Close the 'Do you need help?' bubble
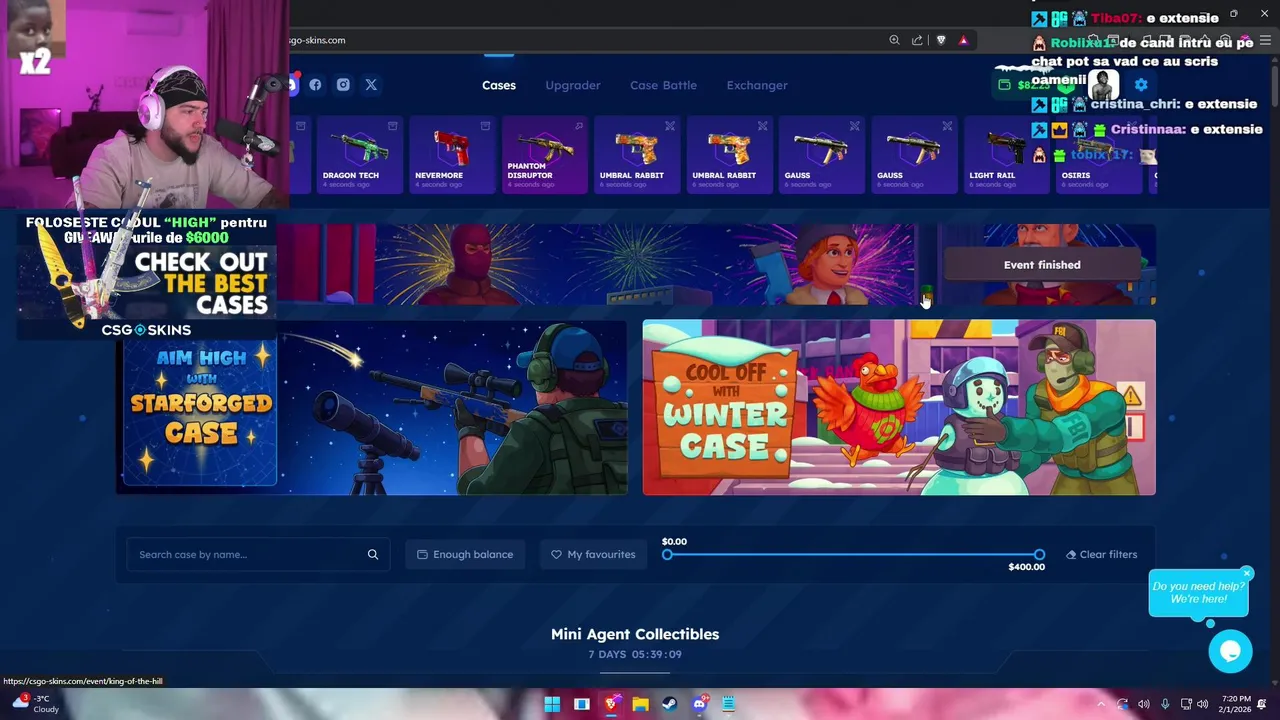1280x720 pixels. coord(1246,574)
